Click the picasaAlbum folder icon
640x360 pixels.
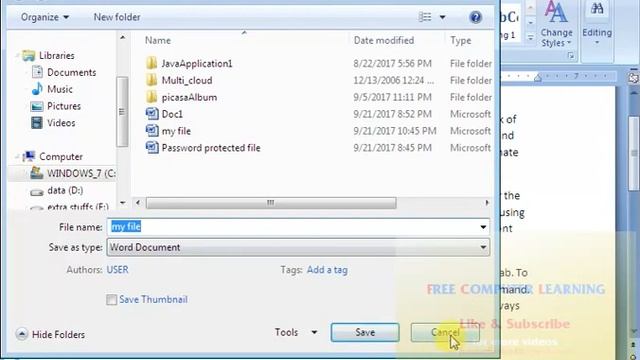(x=152, y=97)
